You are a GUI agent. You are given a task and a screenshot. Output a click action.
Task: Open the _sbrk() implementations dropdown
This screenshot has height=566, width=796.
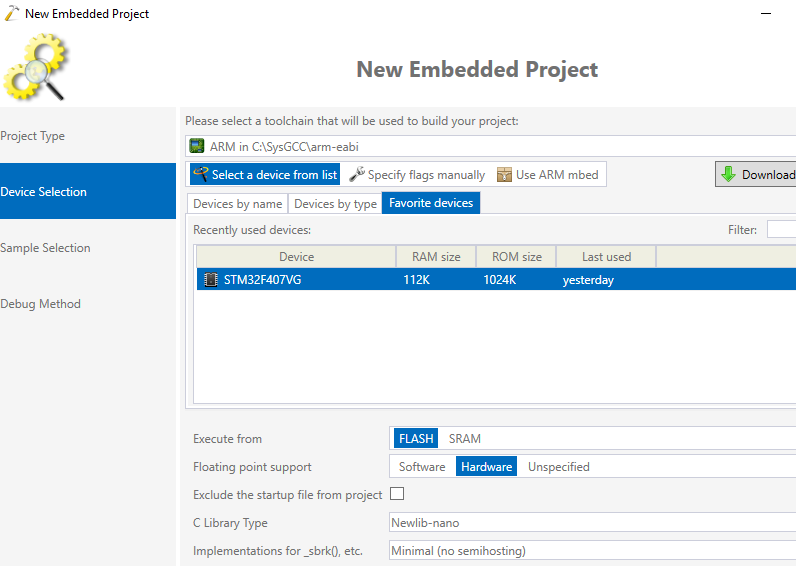pos(590,550)
